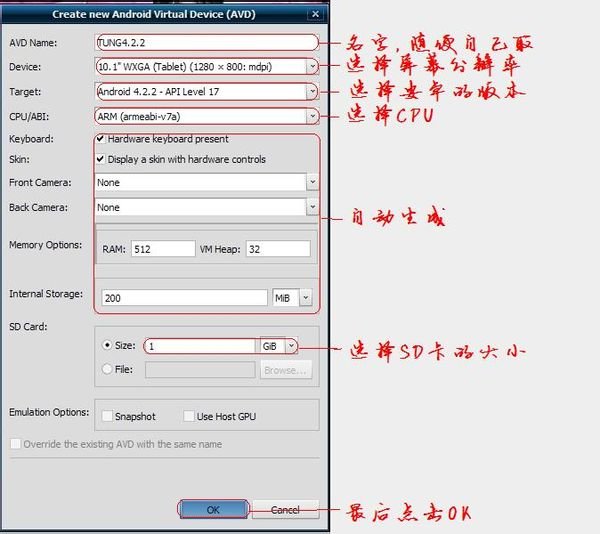Toggle Display a skin with hardware controls
The image size is (600, 534).
point(101,159)
